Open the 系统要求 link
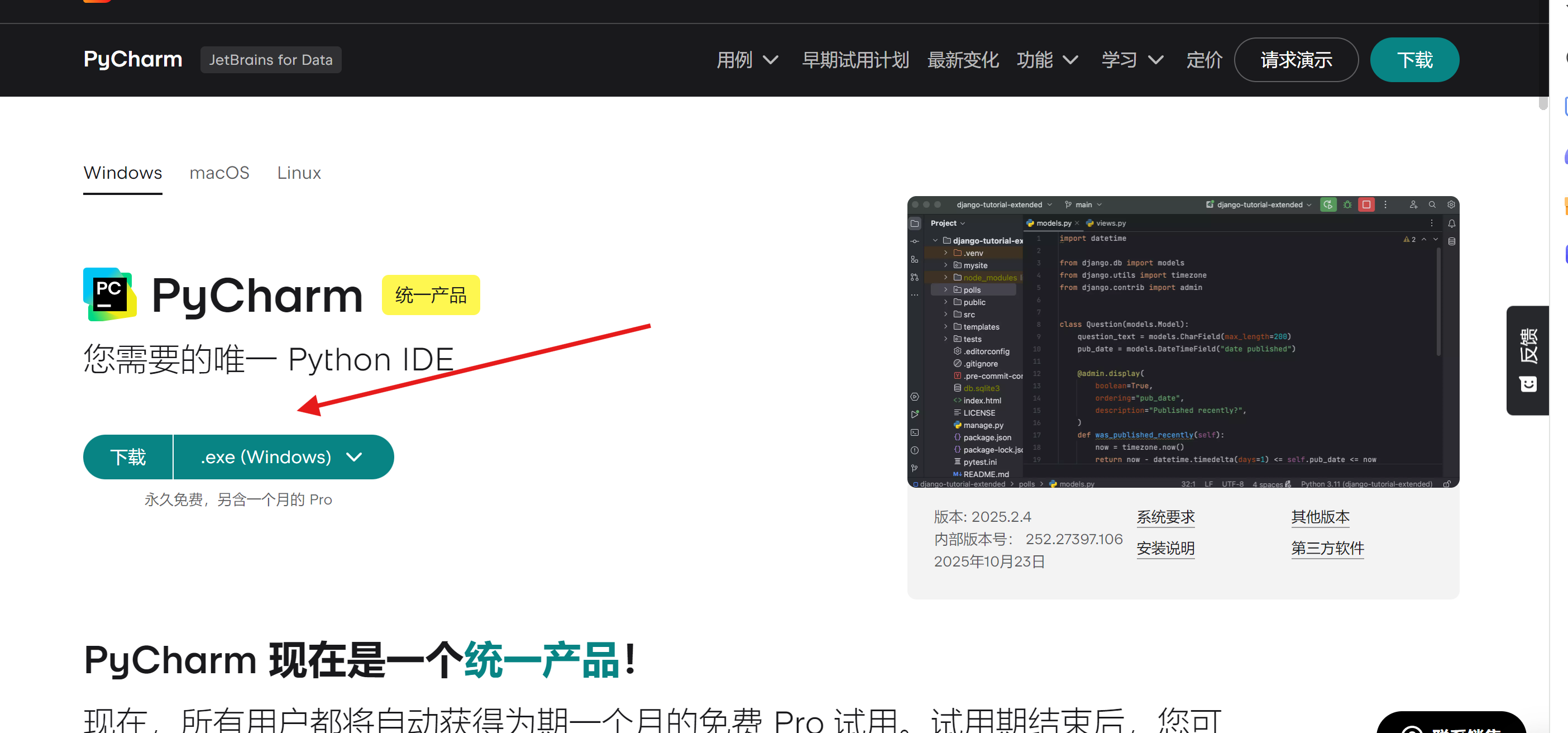1568x733 pixels. 1165,517
